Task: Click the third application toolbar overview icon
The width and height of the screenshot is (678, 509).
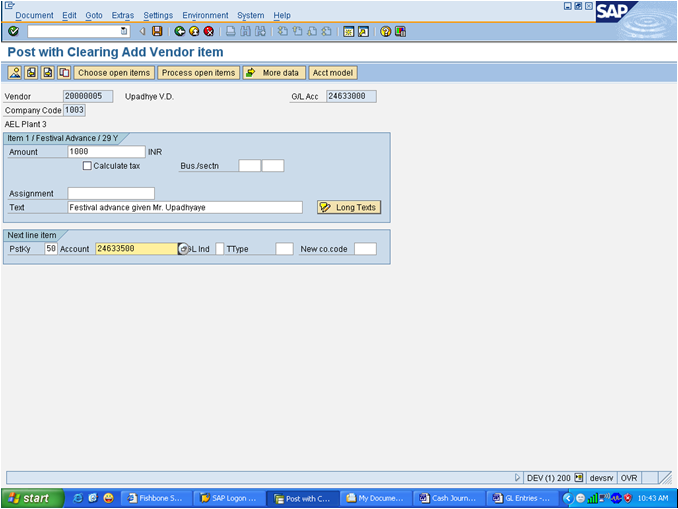Action: tap(48, 73)
